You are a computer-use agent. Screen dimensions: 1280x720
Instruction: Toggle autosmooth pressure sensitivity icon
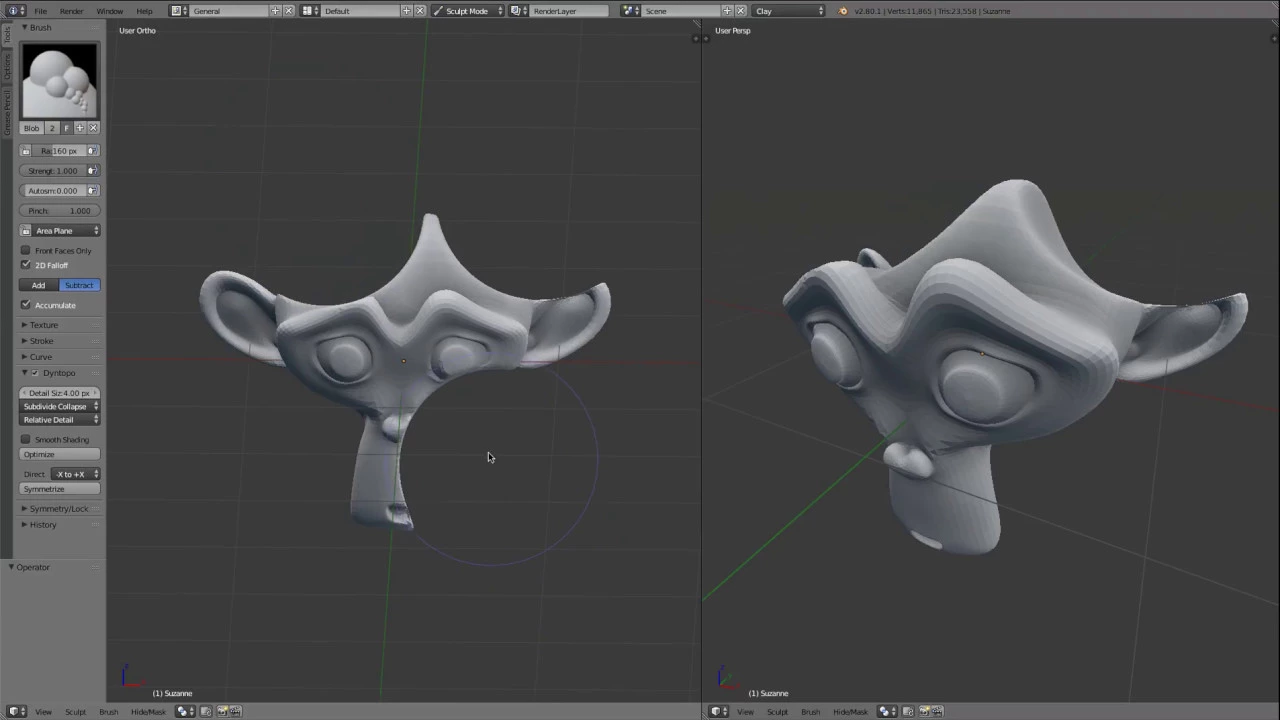pos(93,191)
